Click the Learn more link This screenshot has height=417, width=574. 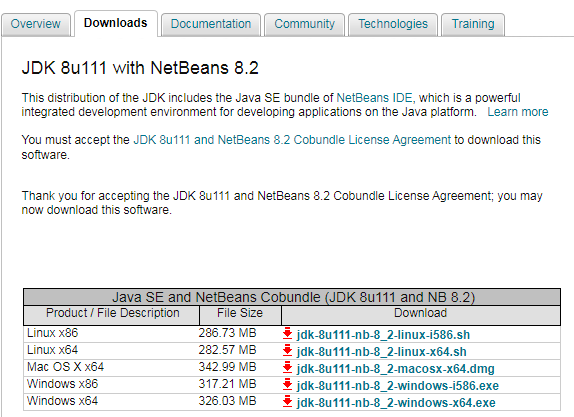[518, 112]
